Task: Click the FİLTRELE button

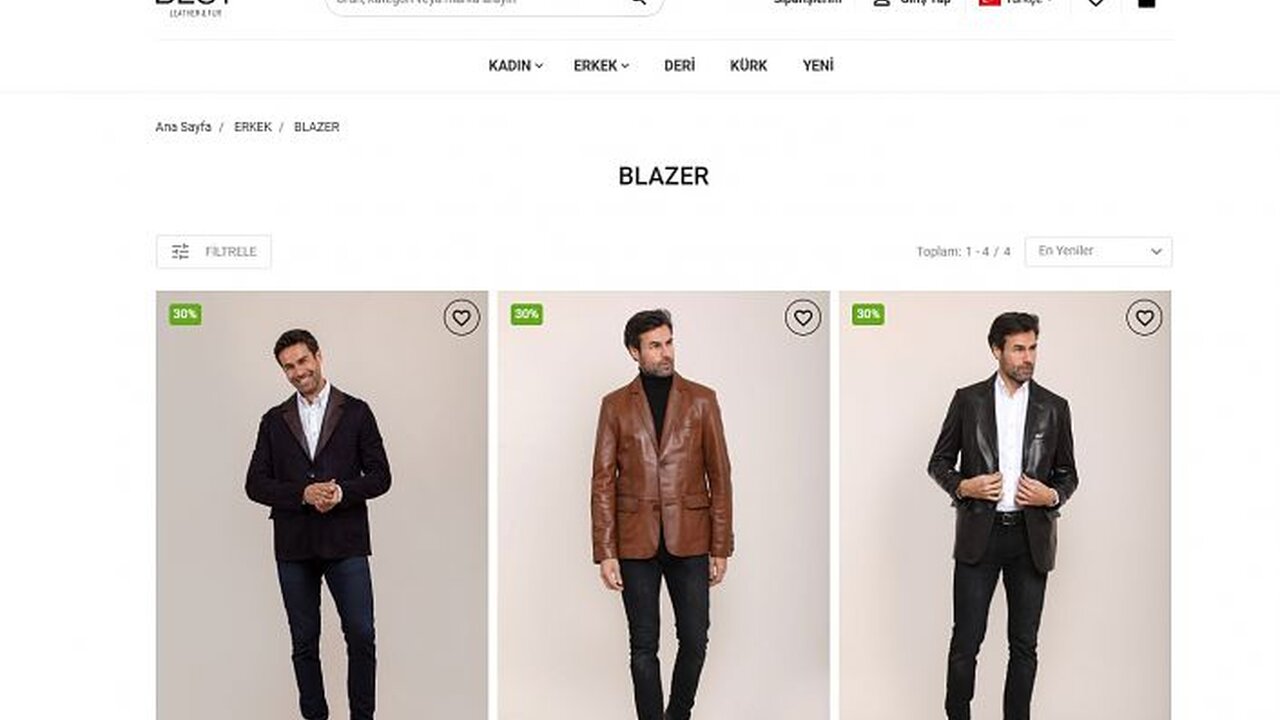Action: [213, 252]
